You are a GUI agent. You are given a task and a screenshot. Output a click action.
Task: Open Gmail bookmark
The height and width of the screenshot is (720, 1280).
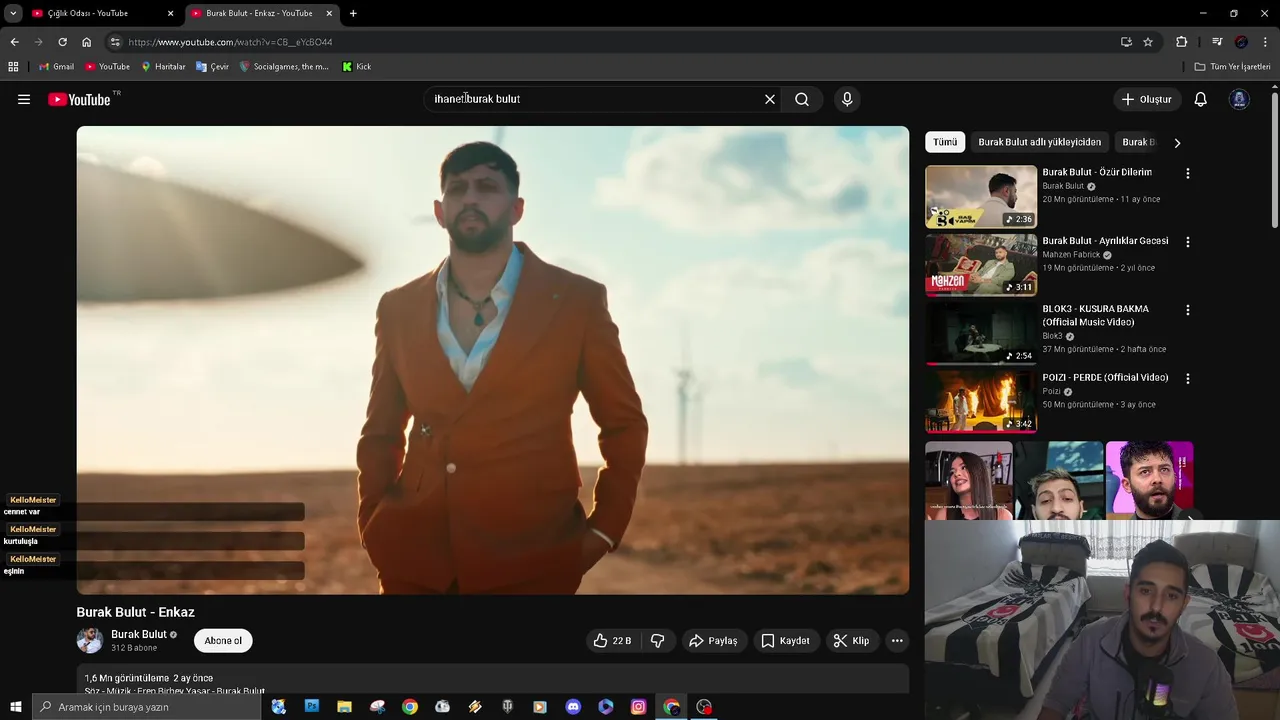coord(56,67)
